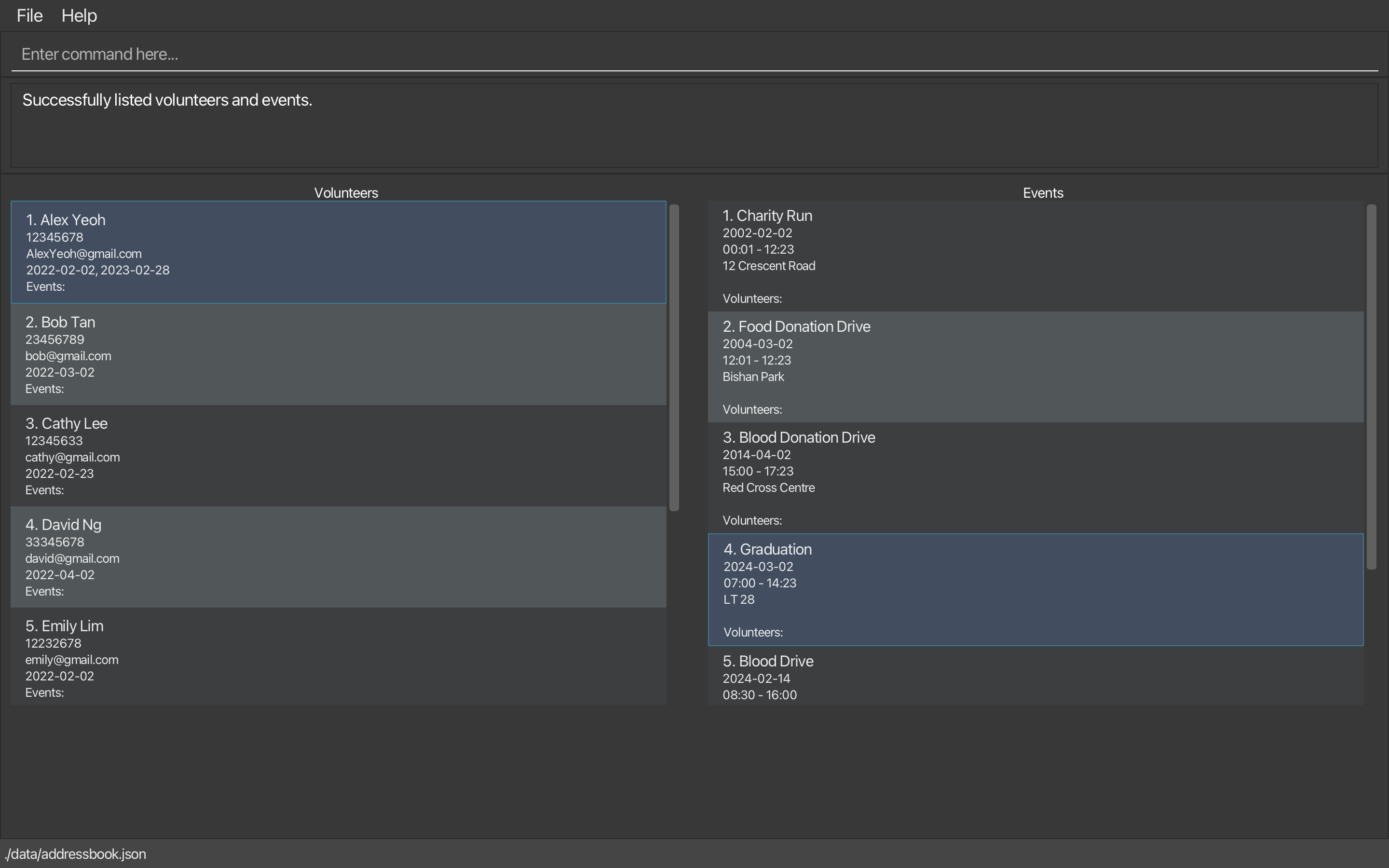
Task: Click email 'AlexYeoh@gmail.com'
Action: (x=84, y=254)
